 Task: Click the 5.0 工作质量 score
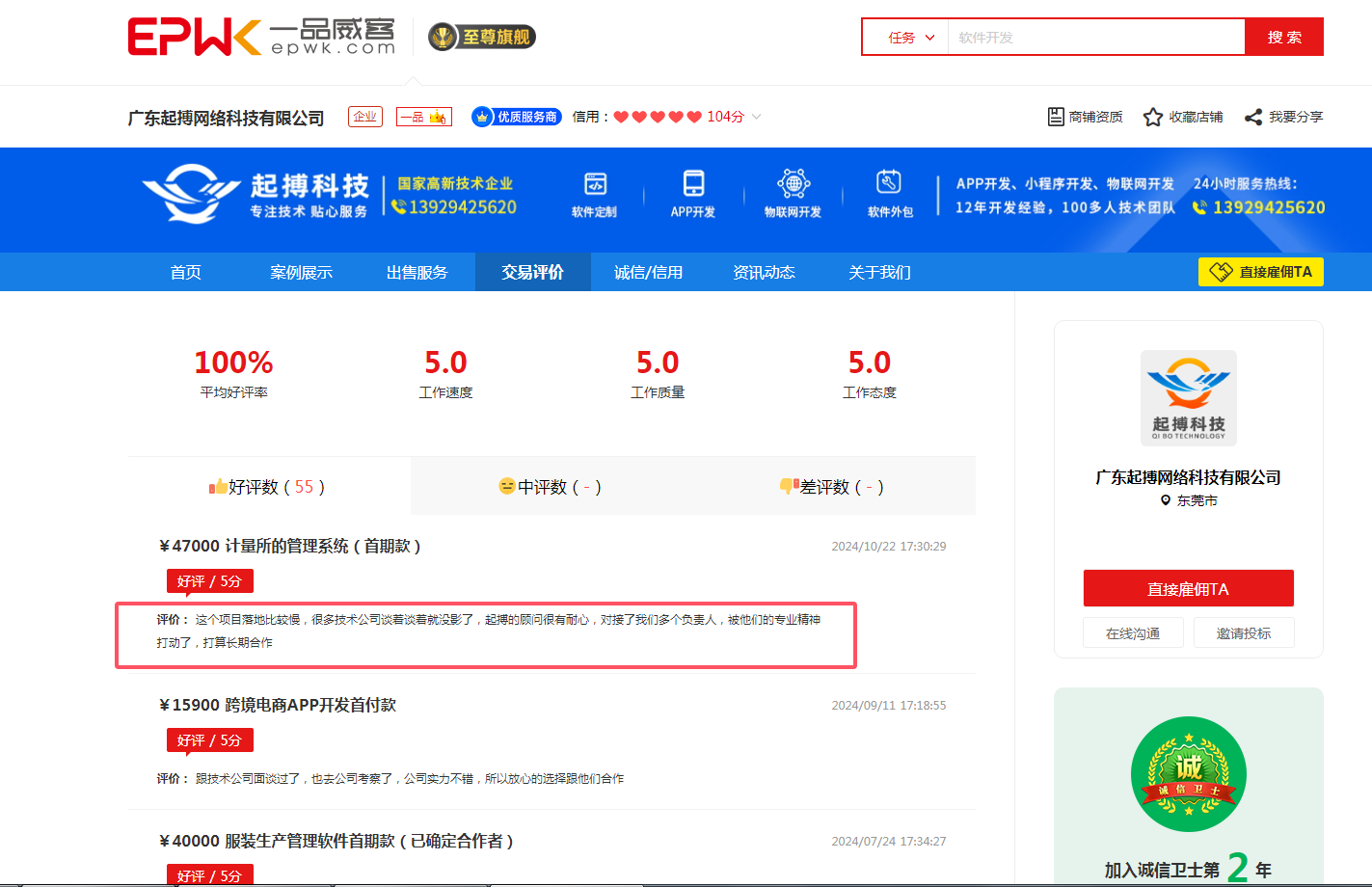(x=658, y=363)
